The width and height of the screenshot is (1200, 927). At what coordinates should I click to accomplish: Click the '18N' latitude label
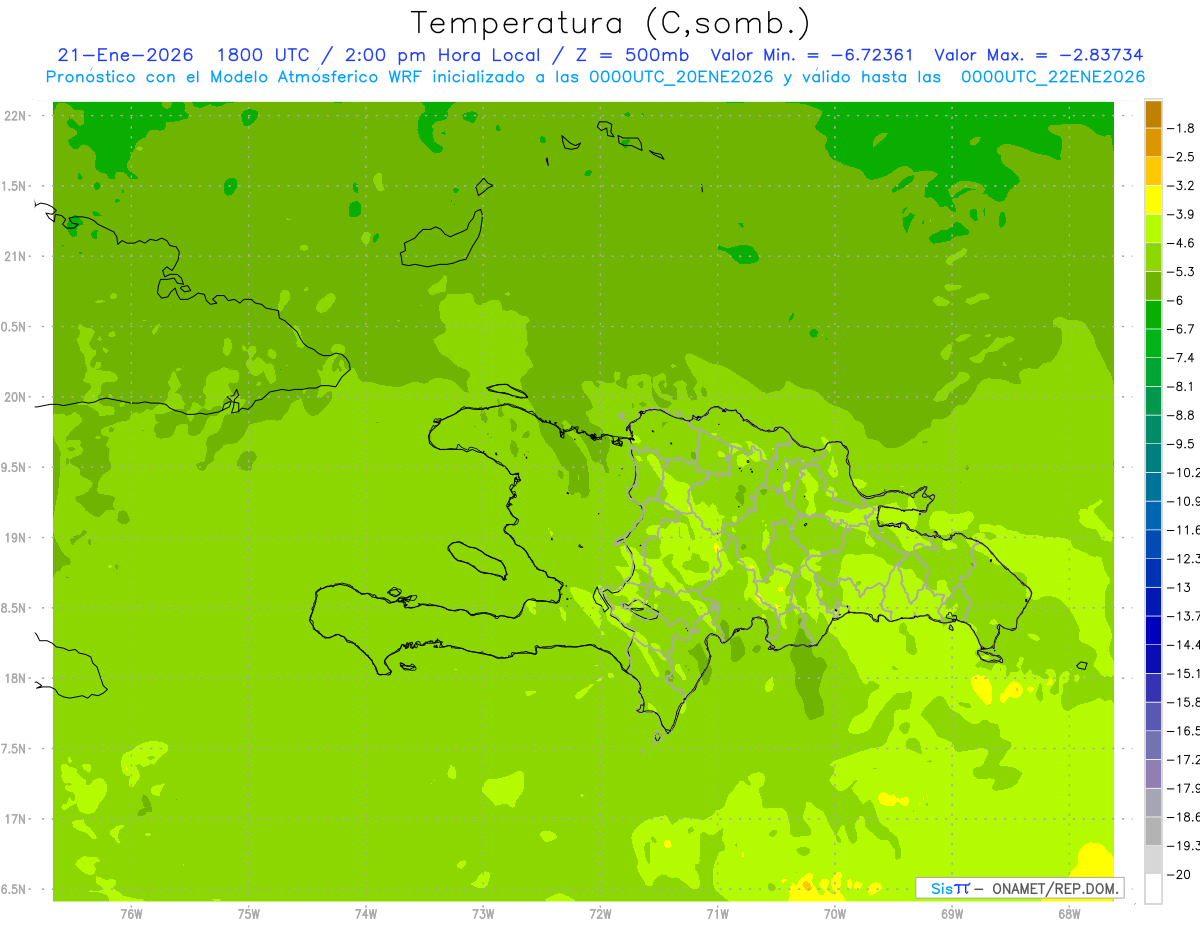click(x=14, y=678)
